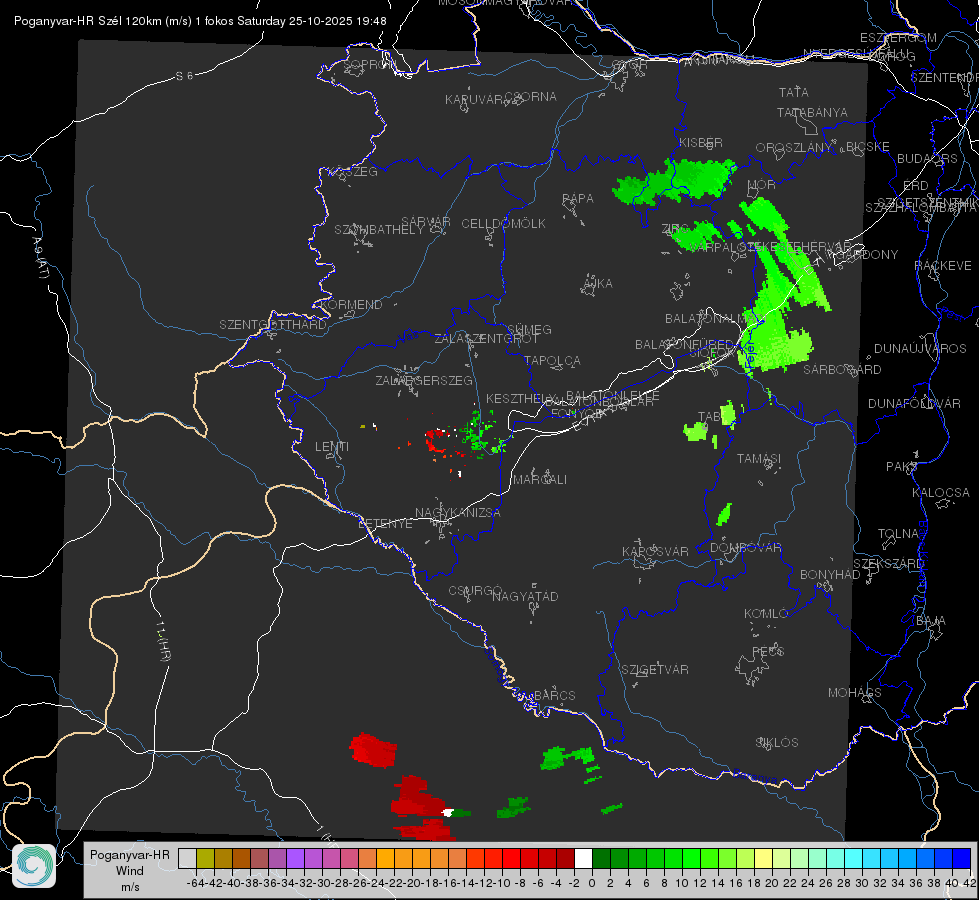Click the yellow legend swatch between 18 and 20
This screenshot has height=900, width=979.
pos(764,858)
